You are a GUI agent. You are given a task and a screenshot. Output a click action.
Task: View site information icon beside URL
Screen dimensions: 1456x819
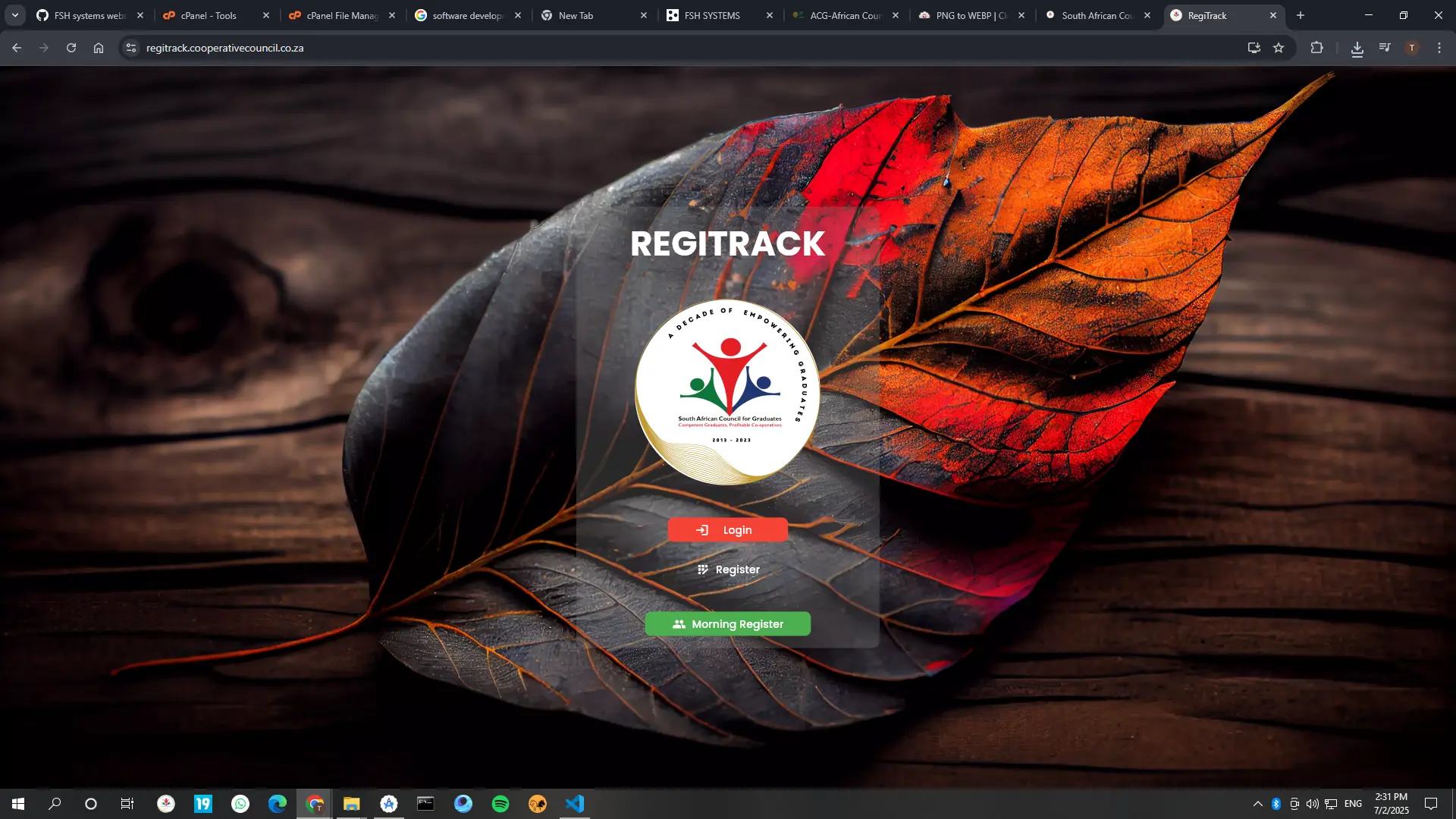coord(131,48)
